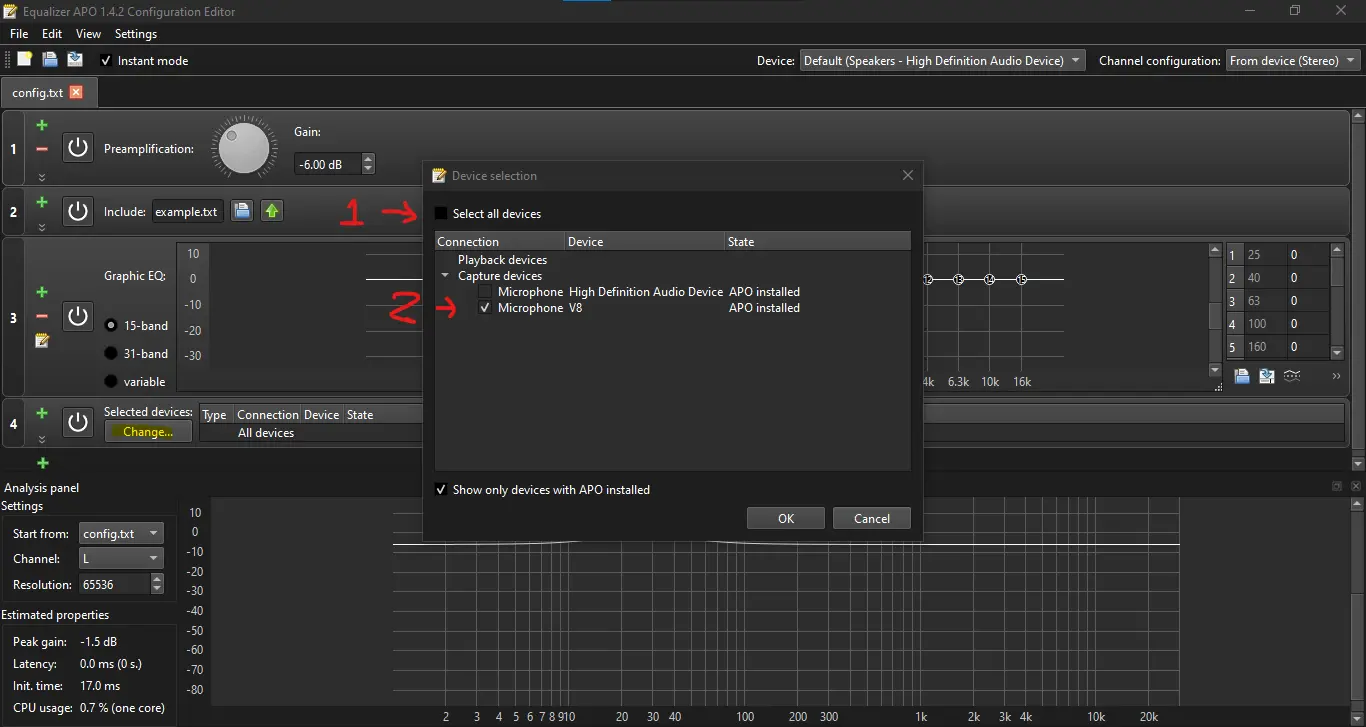Disable Instant mode
This screenshot has width=1366, height=727.
[x=106, y=61]
